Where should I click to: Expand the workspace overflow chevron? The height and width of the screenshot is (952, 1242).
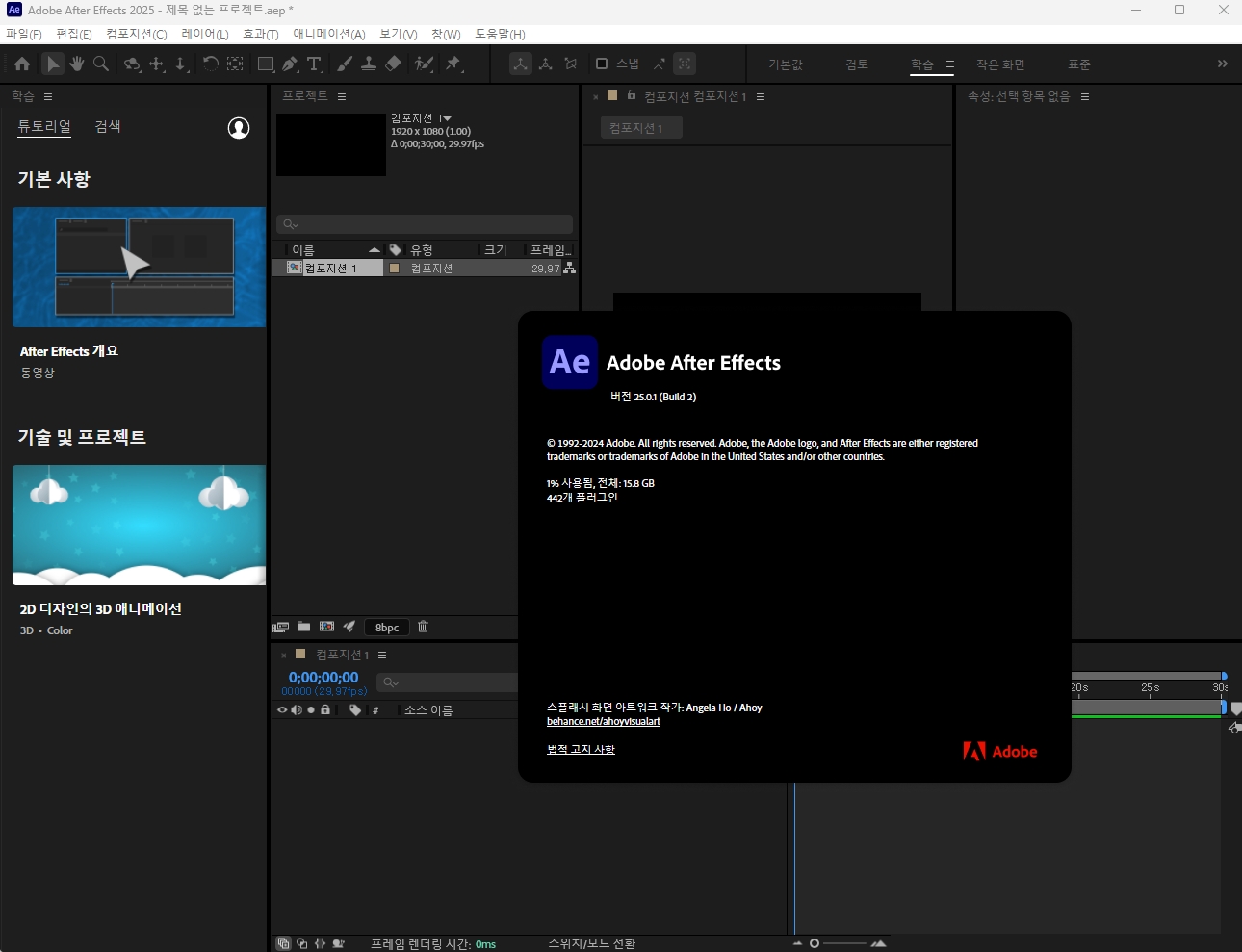(x=1222, y=64)
